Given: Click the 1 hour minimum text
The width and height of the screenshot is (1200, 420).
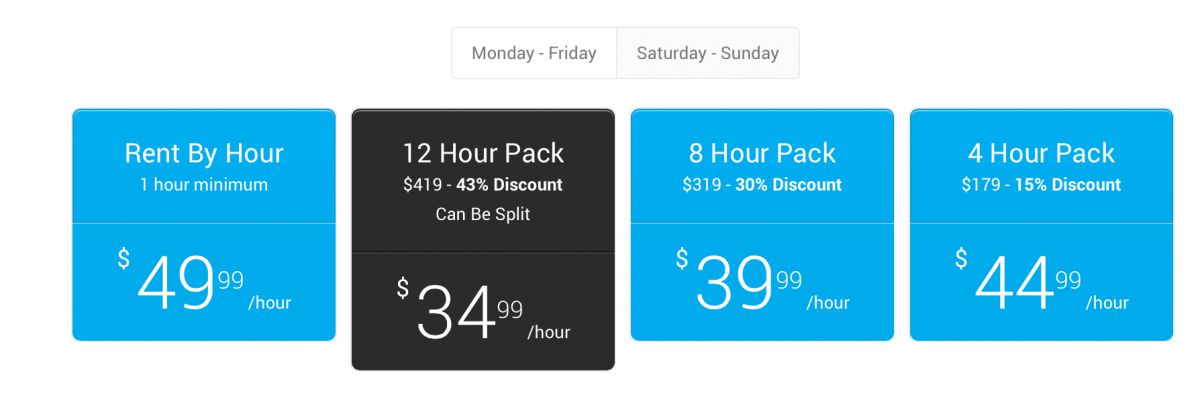Looking at the screenshot, I should [x=204, y=185].
